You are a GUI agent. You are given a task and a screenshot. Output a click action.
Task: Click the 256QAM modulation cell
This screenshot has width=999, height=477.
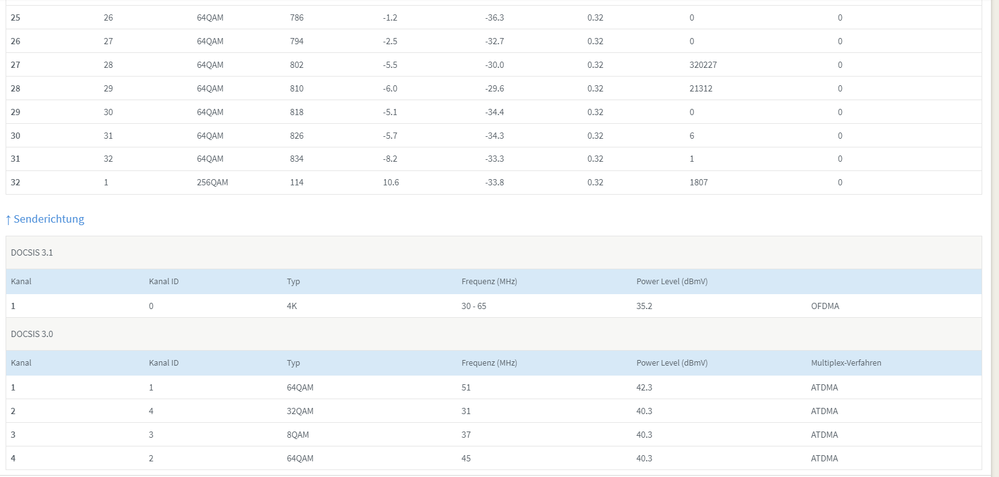[212, 183]
